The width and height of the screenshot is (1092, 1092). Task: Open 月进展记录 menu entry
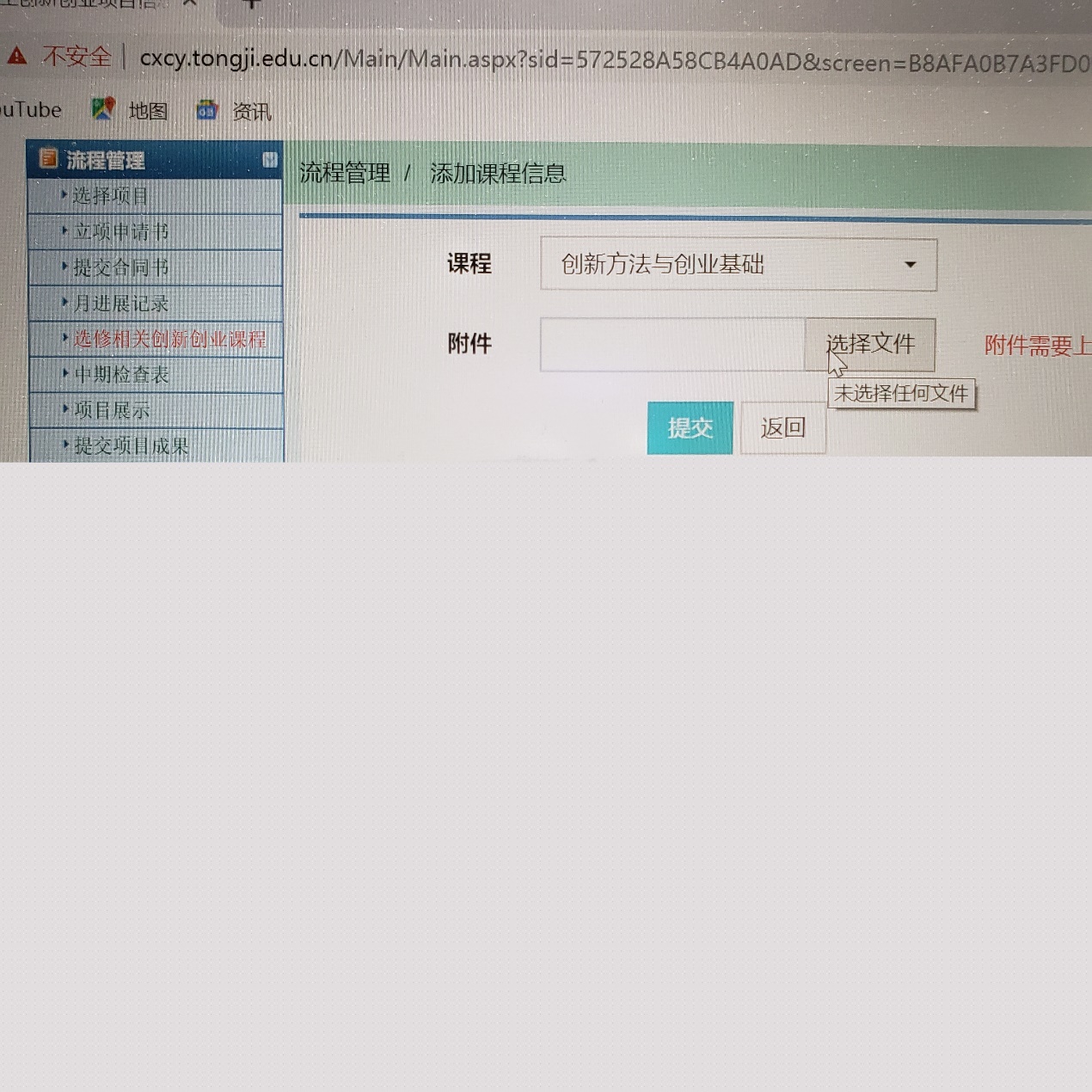[120, 304]
